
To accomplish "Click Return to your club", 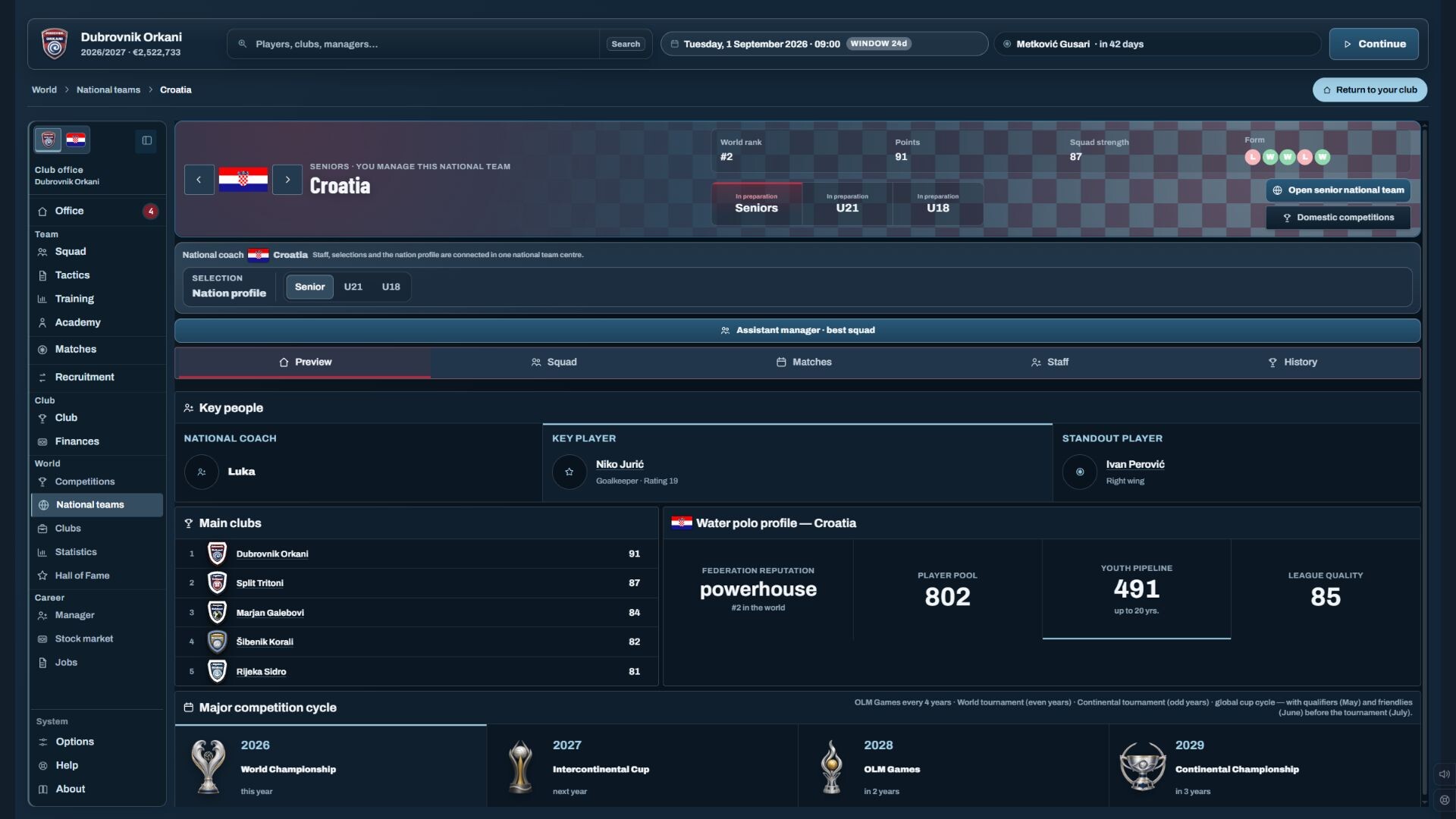I will [1370, 89].
